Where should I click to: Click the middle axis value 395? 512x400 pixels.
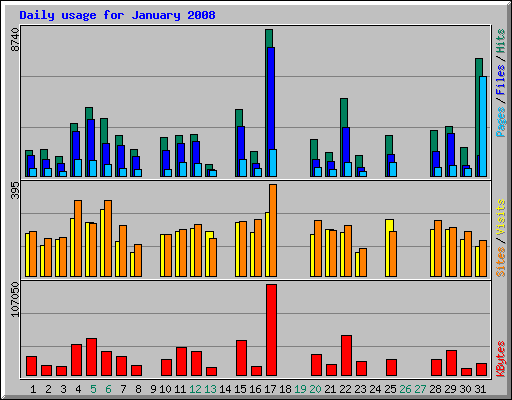coord(15,190)
